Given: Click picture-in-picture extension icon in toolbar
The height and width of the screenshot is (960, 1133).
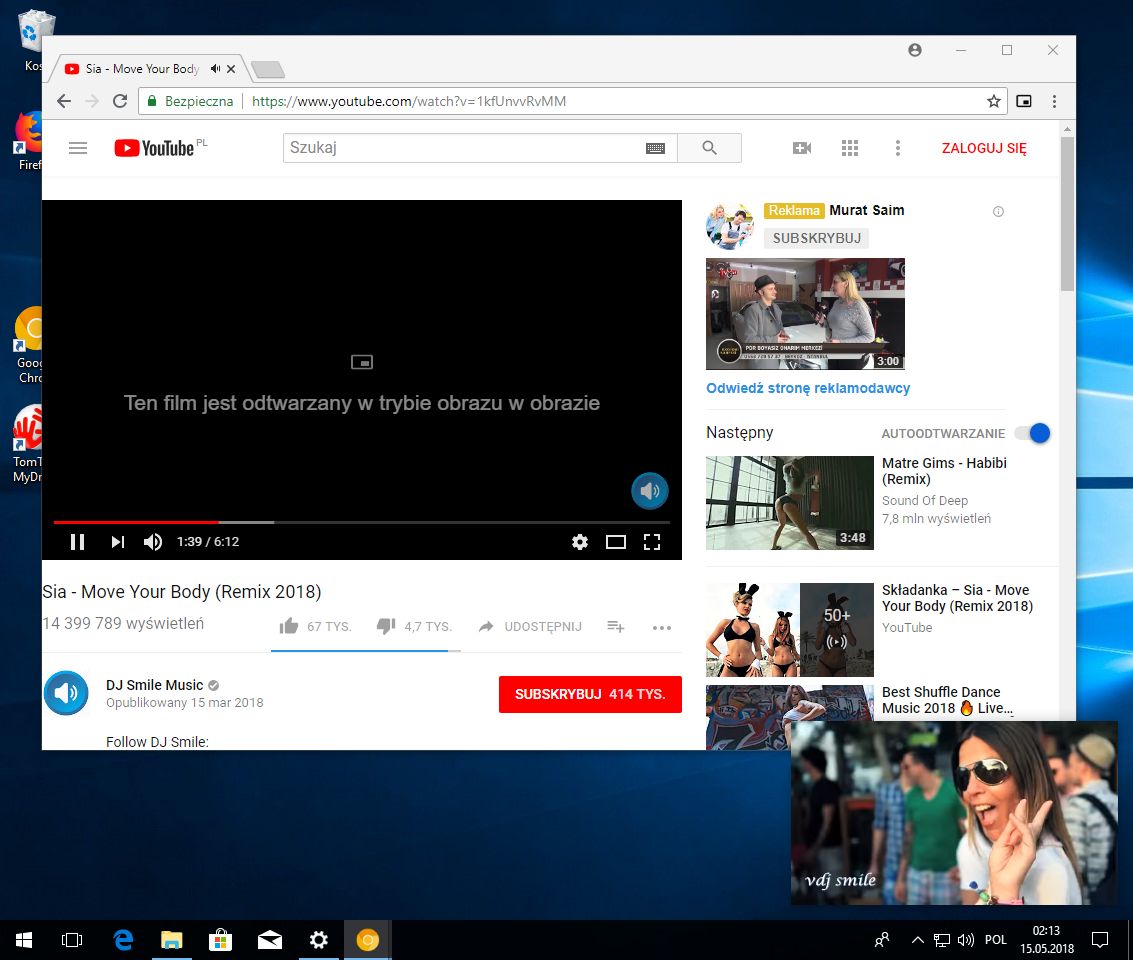Looking at the screenshot, I should (1024, 101).
